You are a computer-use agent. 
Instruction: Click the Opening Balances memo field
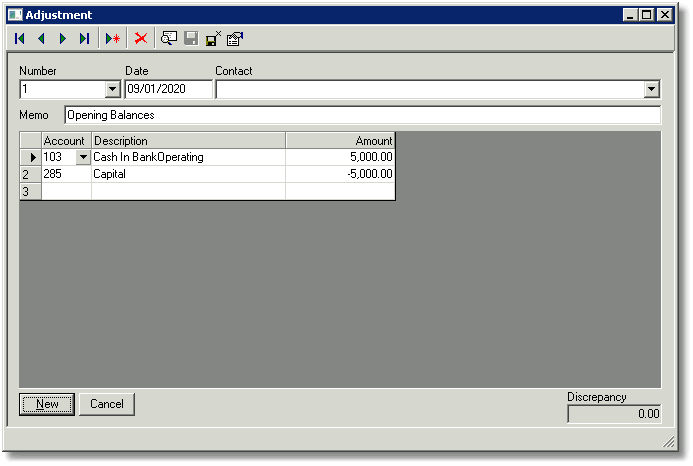click(x=362, y=115)
